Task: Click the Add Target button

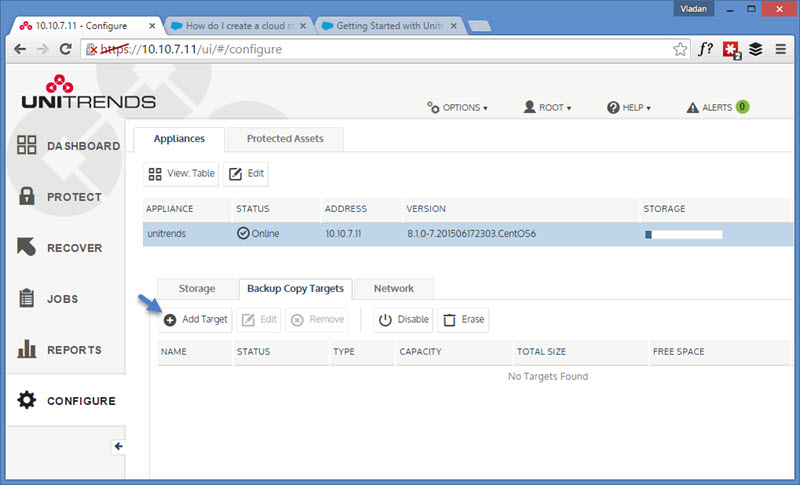Action: (195, 320)
